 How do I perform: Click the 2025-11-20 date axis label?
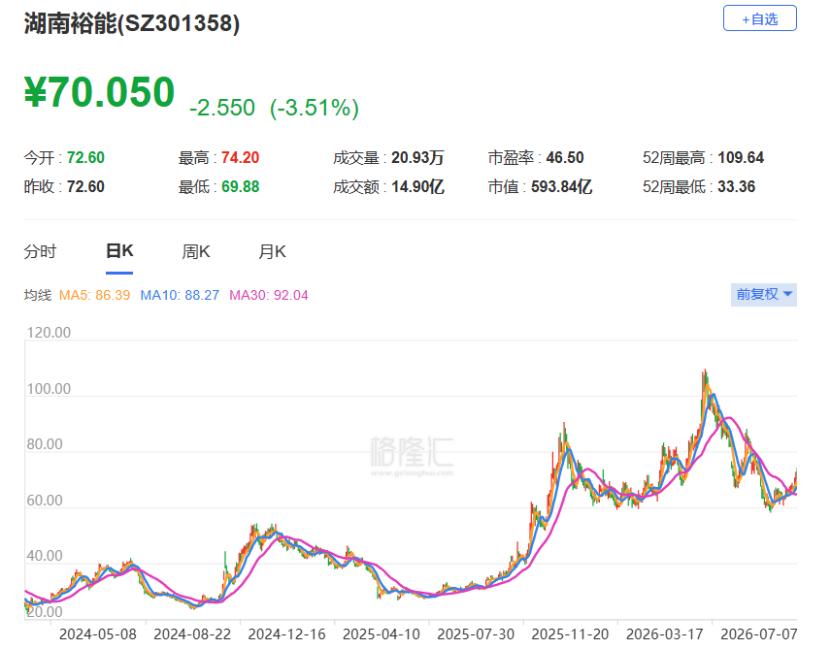tap(570, 634)
